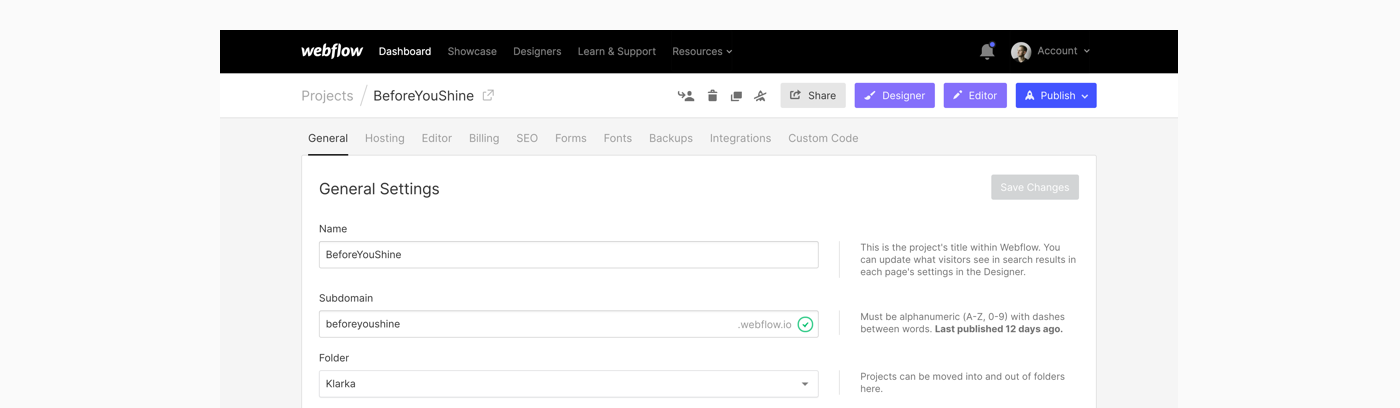Delete project via trash icon
Image resolution: width=1400 pixels, height=408 pixels.
pyautogui.click(x=712, y=96)
